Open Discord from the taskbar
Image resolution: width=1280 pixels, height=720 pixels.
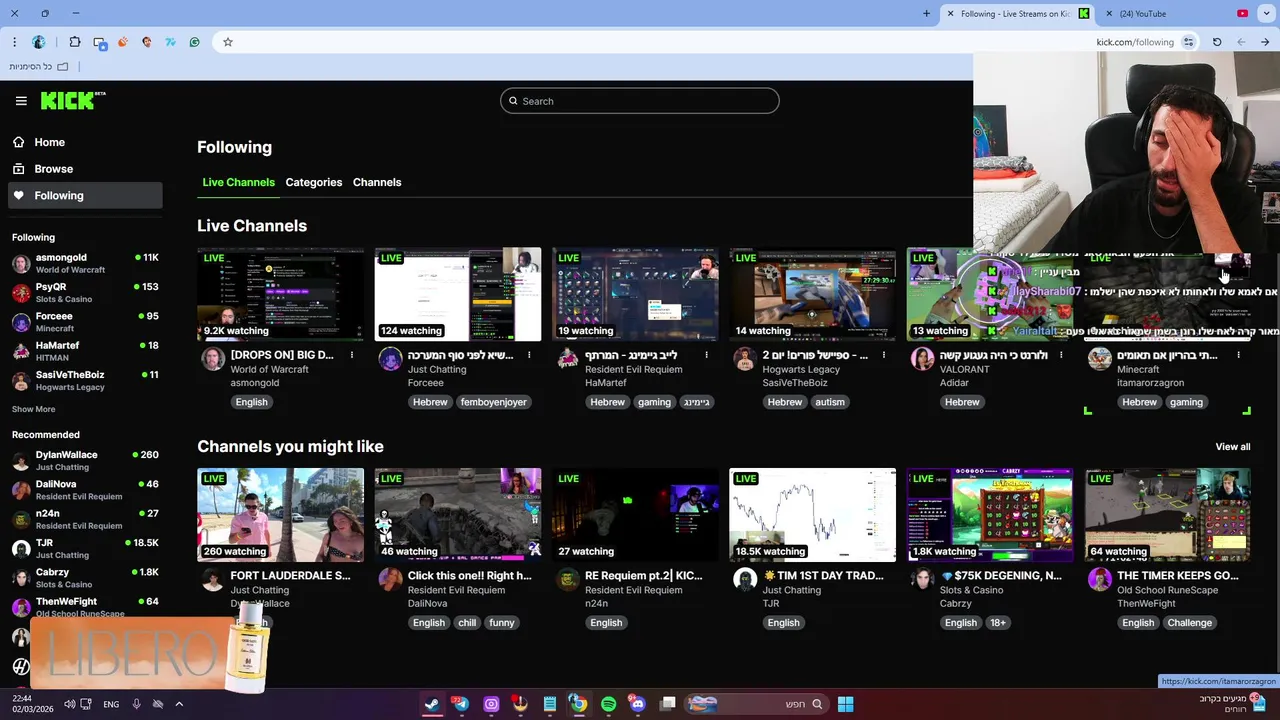tap(638, 704)
